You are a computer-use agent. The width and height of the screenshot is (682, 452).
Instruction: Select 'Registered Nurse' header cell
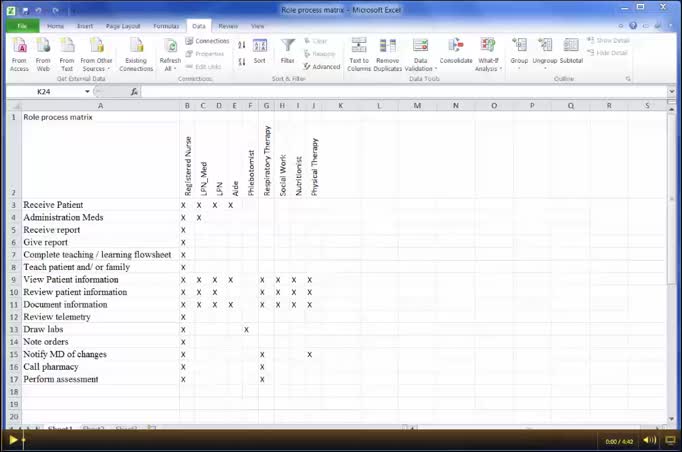pyautogui.click(x=187, y=161)
